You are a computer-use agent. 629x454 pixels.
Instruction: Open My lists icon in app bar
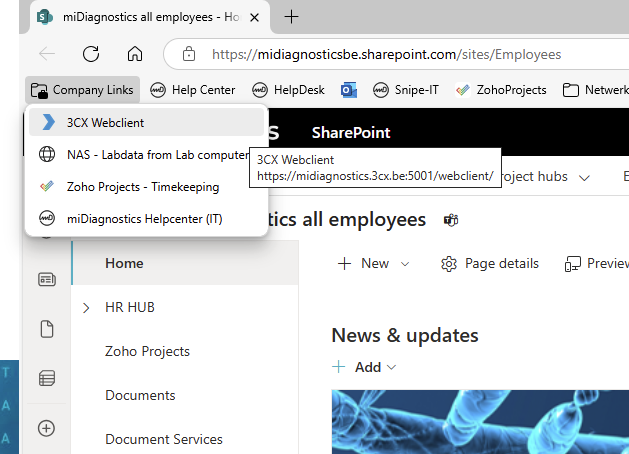(x=47, y=378)
